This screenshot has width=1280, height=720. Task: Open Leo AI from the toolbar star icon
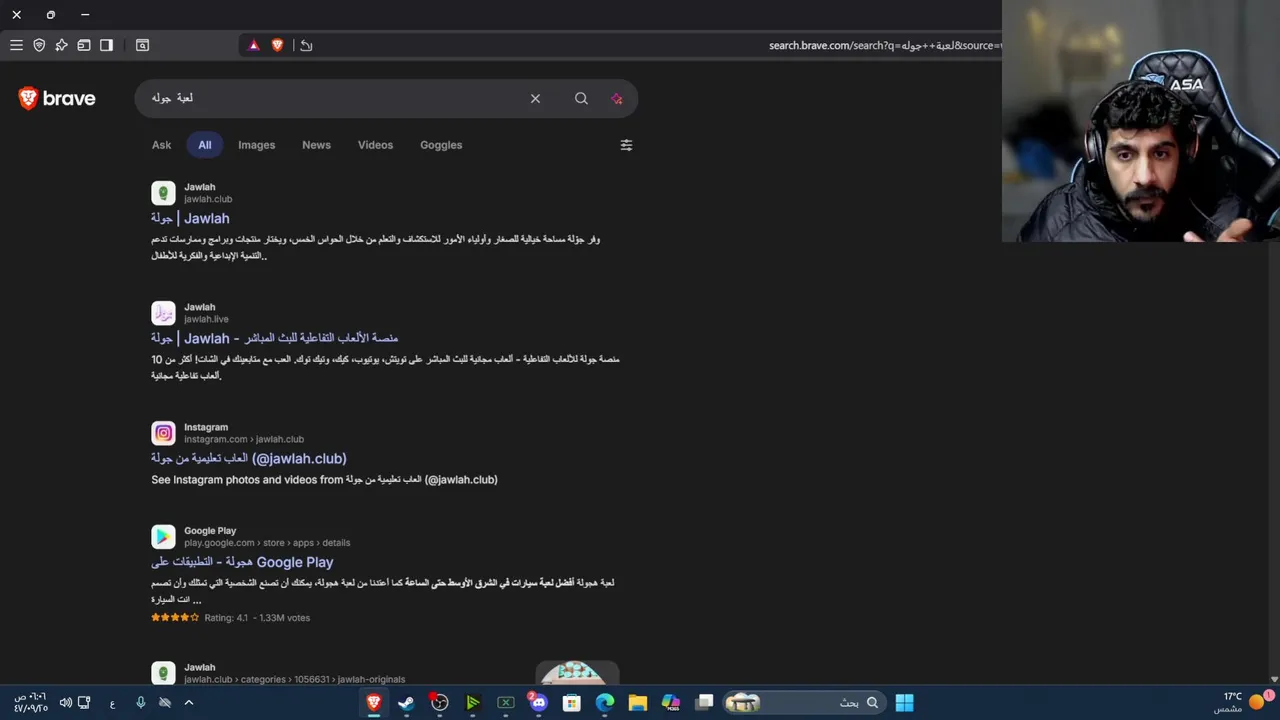coord(61,45)
